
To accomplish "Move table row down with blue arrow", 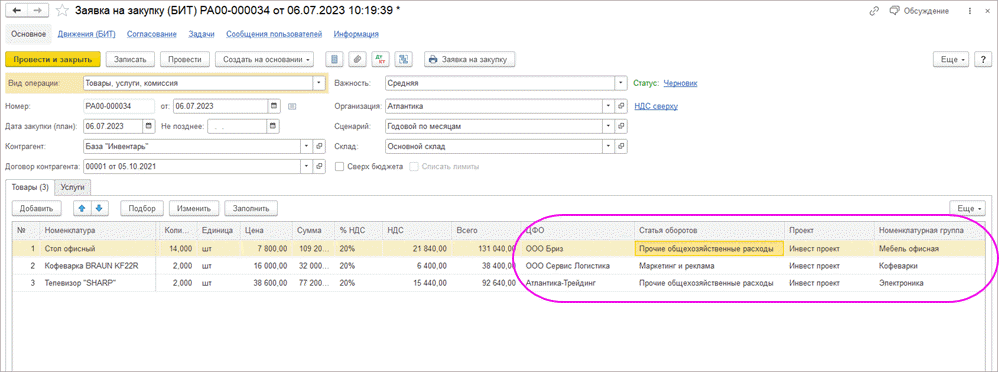I will click(x=100, y=208).
